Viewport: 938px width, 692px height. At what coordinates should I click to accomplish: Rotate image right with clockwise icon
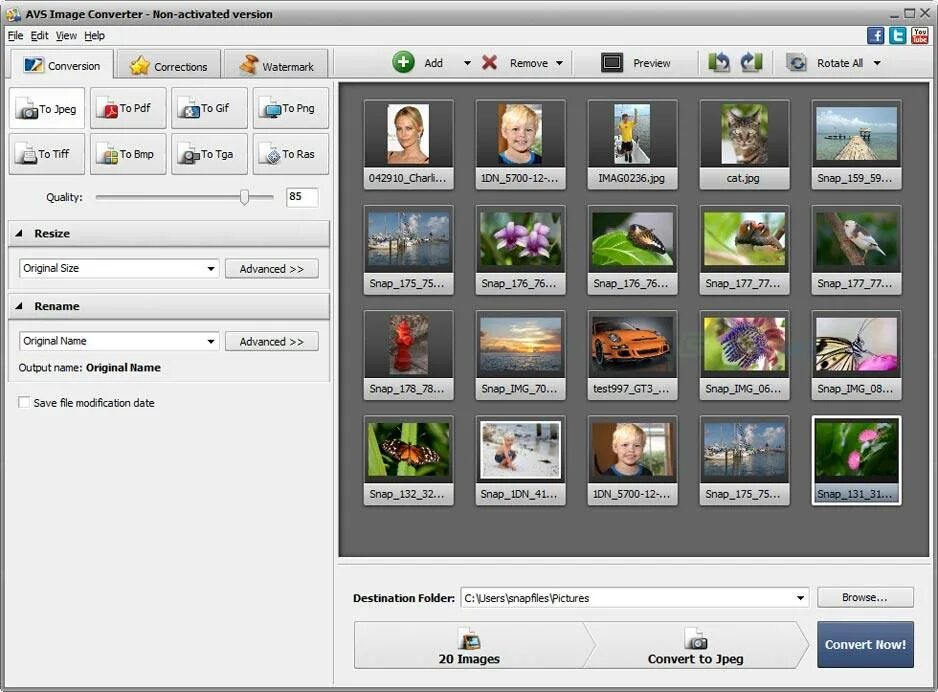coord(751,62)
